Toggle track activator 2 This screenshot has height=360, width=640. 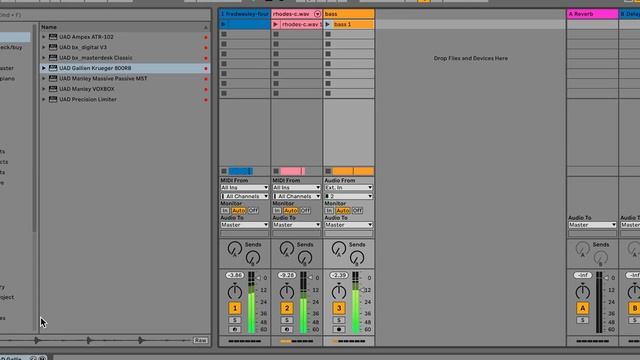point(287,308)
